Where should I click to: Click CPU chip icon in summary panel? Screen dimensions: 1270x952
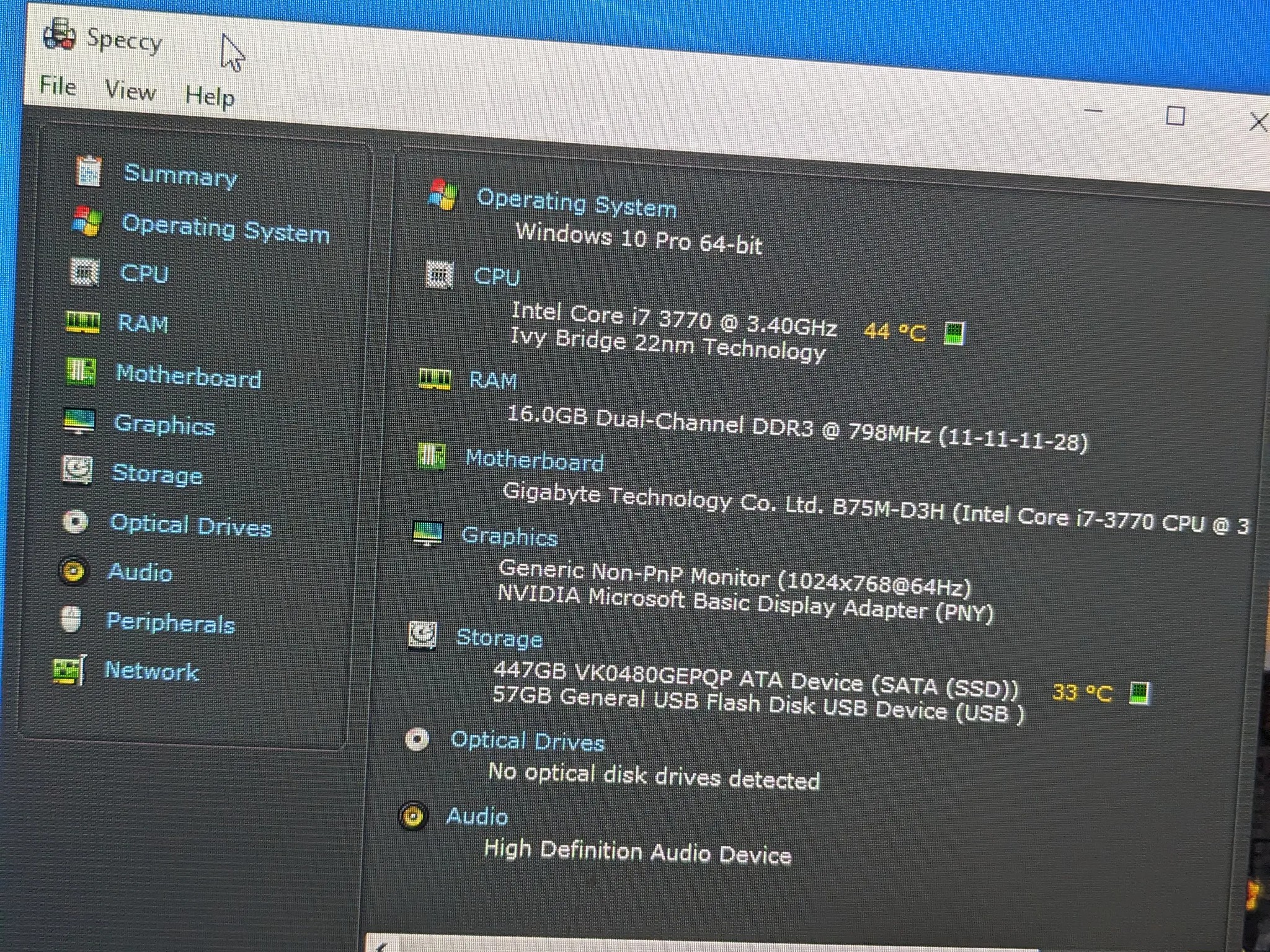[439, 275]
